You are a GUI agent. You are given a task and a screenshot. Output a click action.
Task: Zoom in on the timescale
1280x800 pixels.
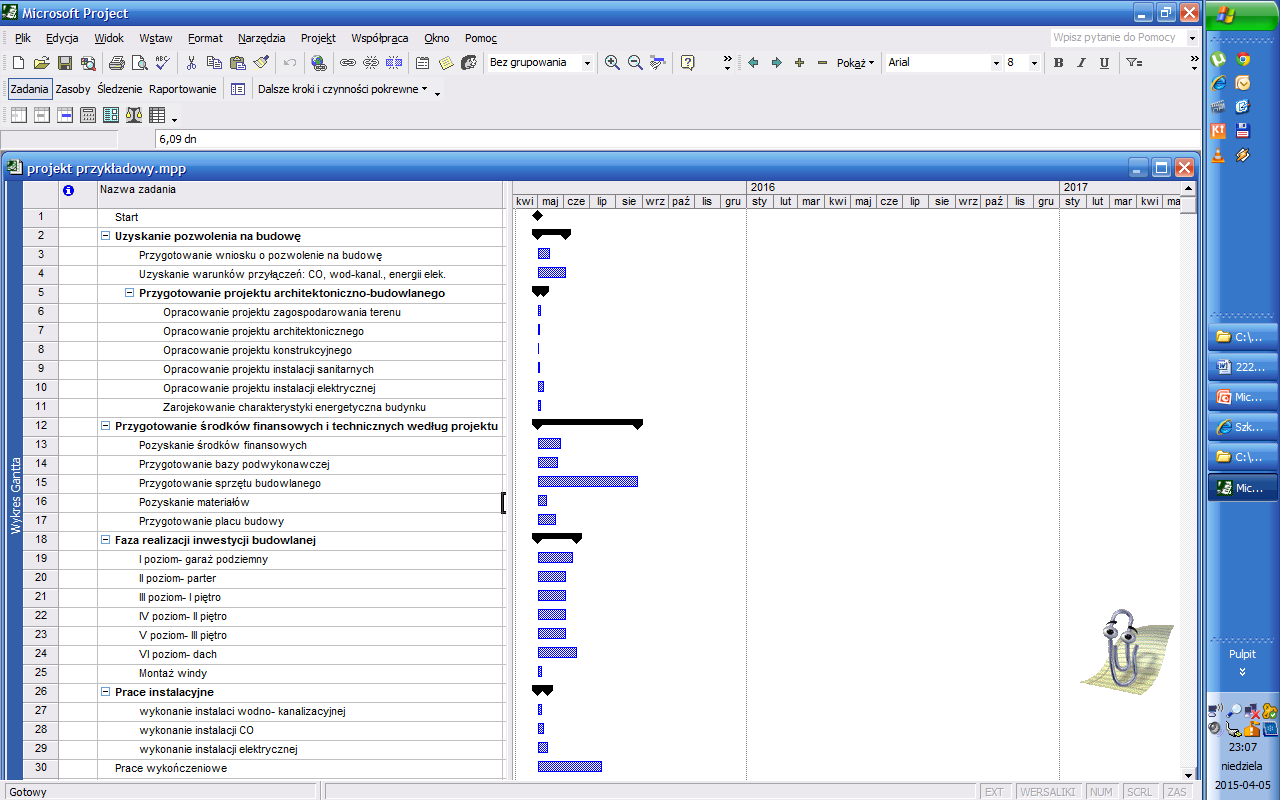coord(612,63)
